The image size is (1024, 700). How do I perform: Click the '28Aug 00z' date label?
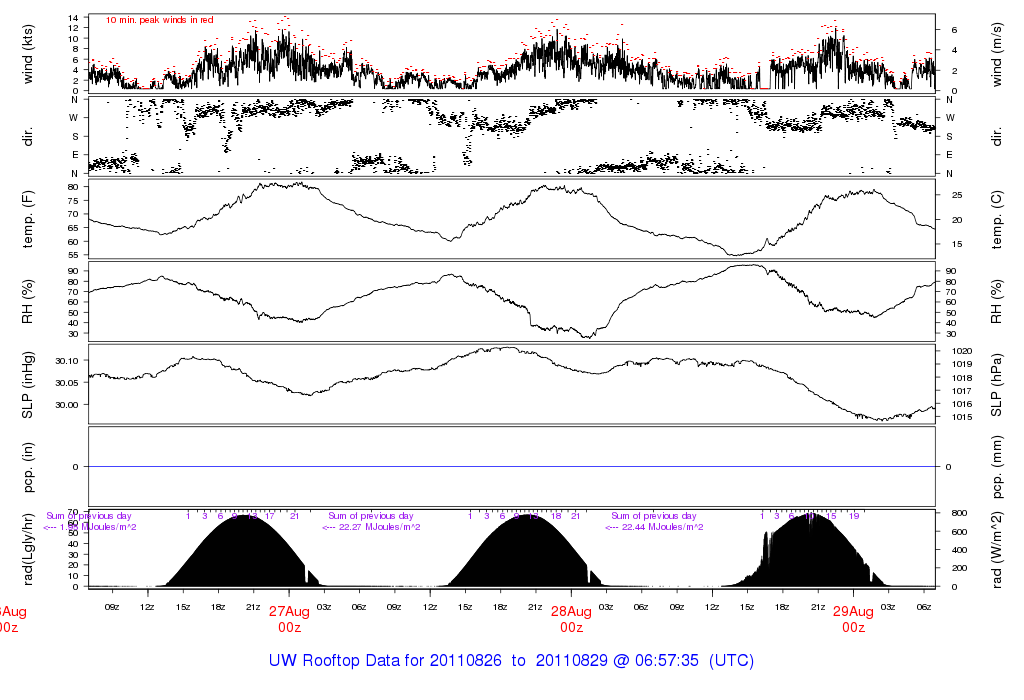(x=571, y=619)
